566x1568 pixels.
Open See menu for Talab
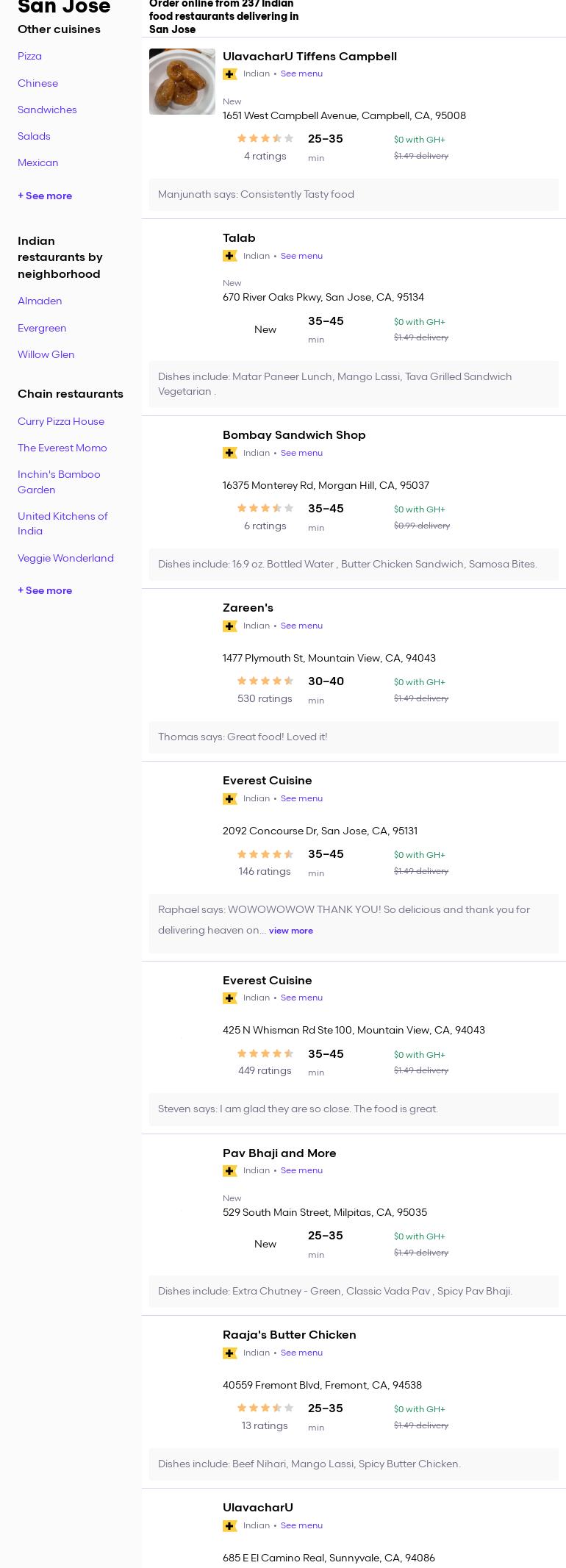[301, 256]
